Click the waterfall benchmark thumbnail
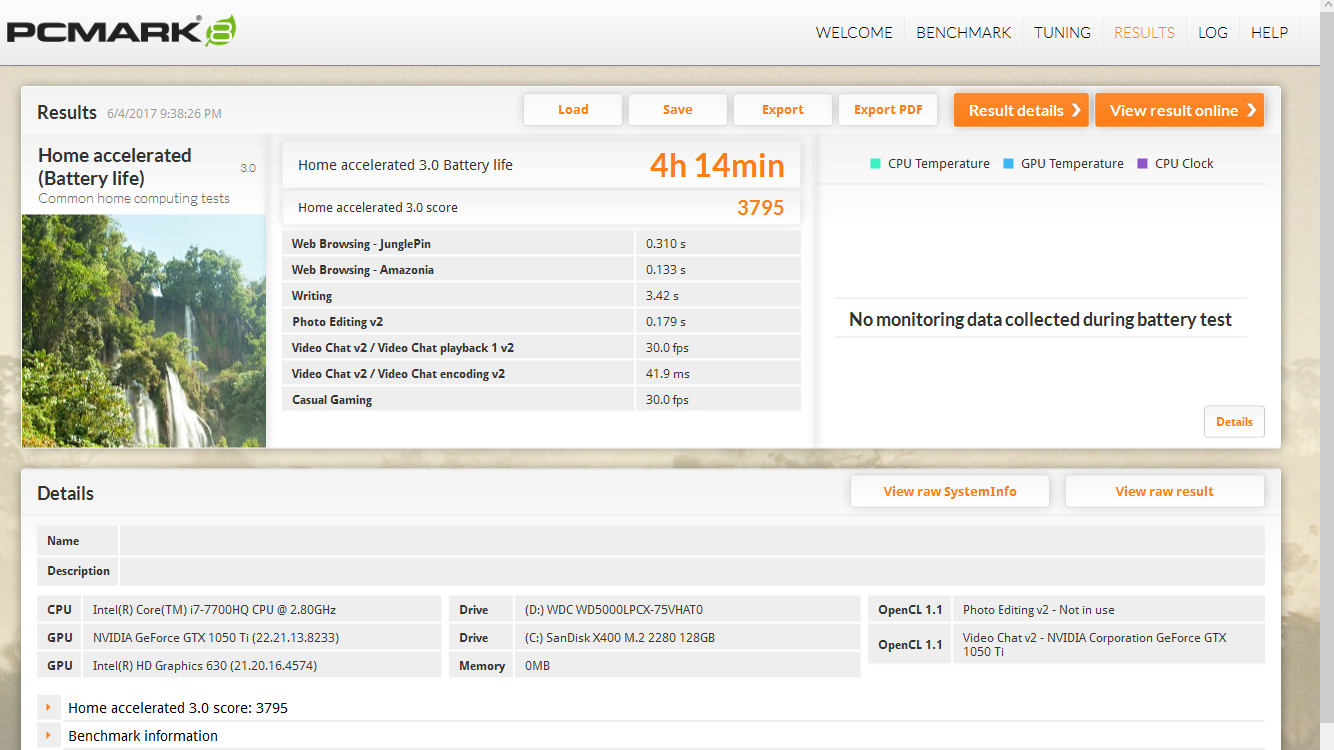This screenshot has height=750, width=1334. [144, 330]
